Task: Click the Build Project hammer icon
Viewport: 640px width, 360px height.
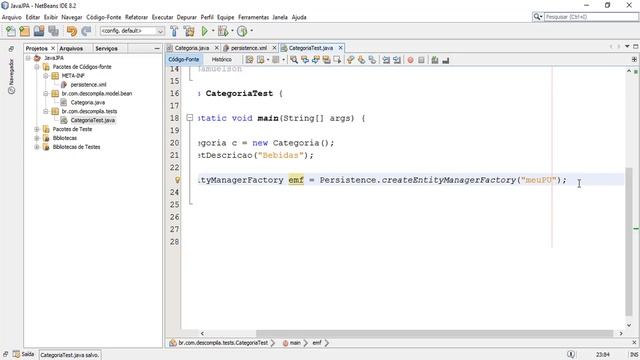Action: (x=174, y=31)
